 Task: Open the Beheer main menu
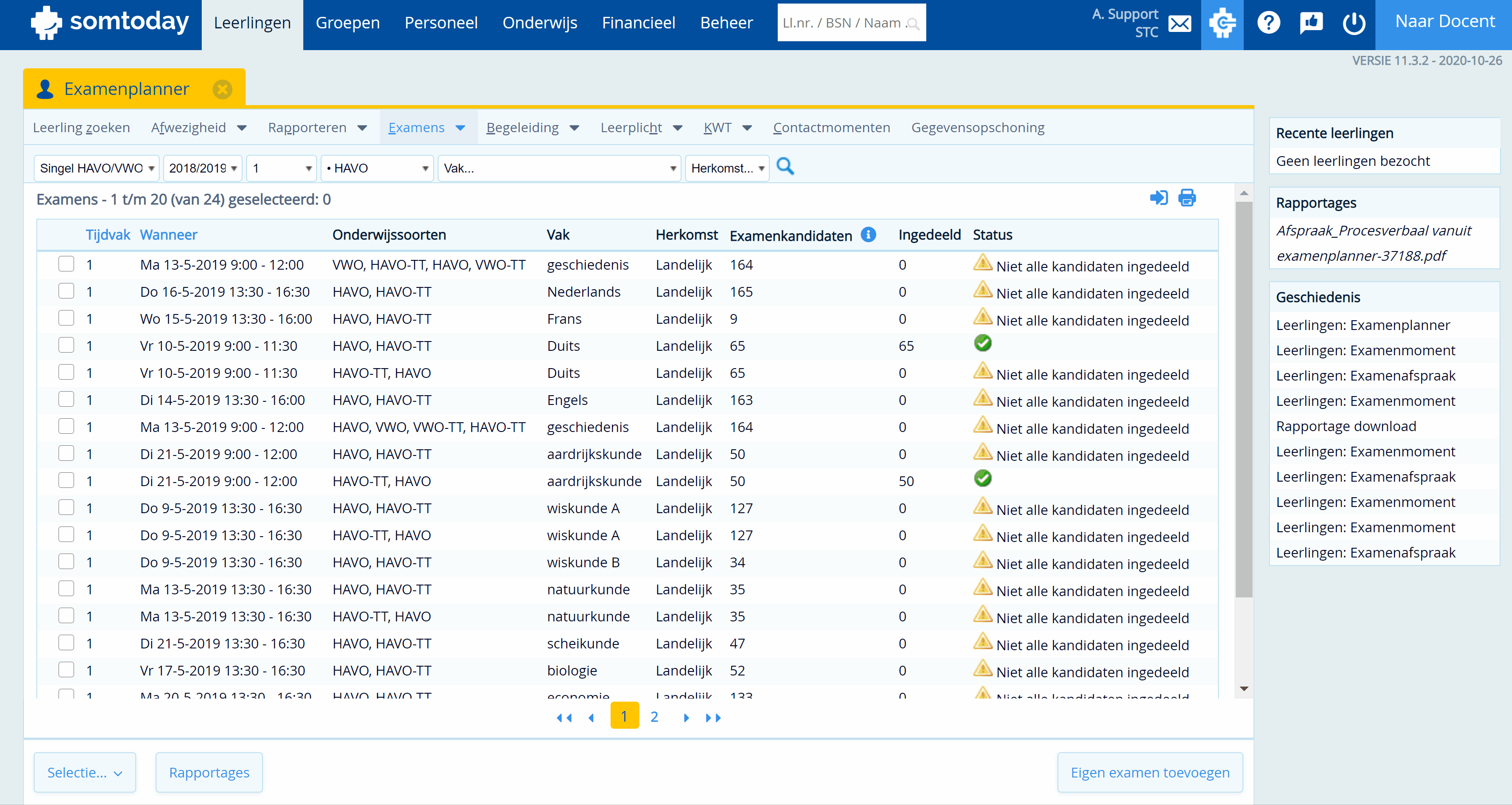coord(726,24)
